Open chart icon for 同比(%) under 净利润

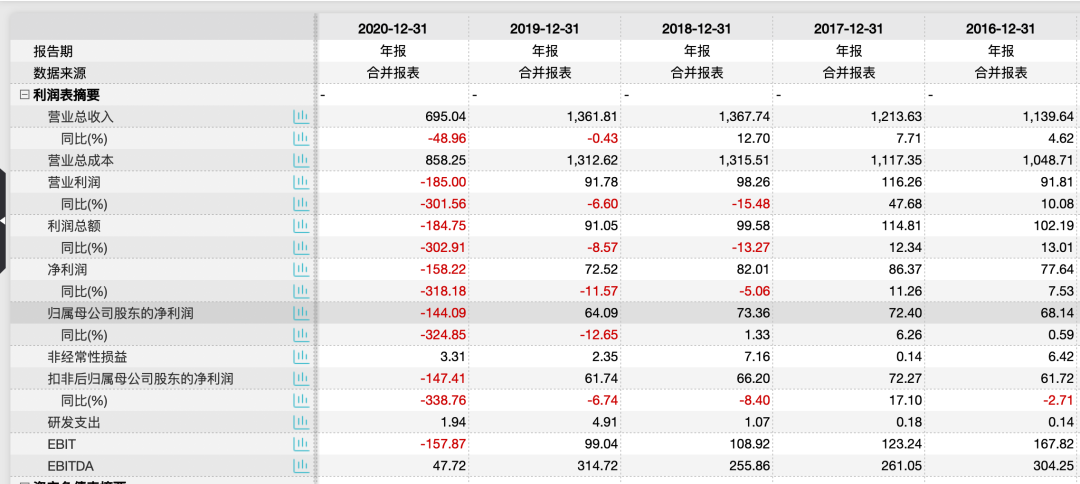pos(300,291)
